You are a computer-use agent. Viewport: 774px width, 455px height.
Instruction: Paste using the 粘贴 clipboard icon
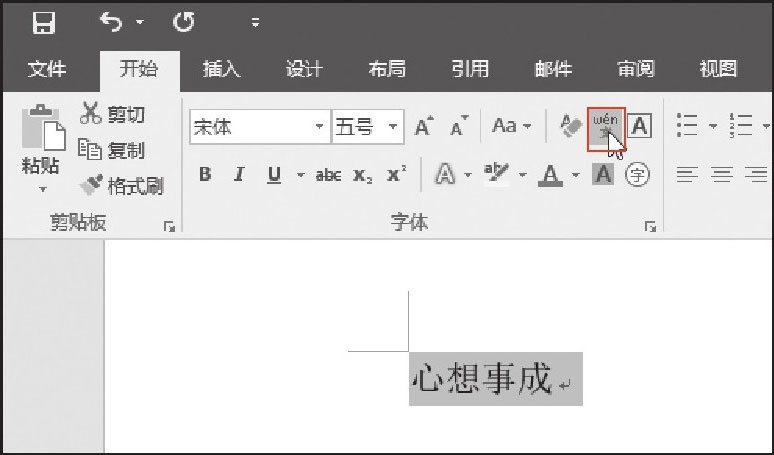43,128
